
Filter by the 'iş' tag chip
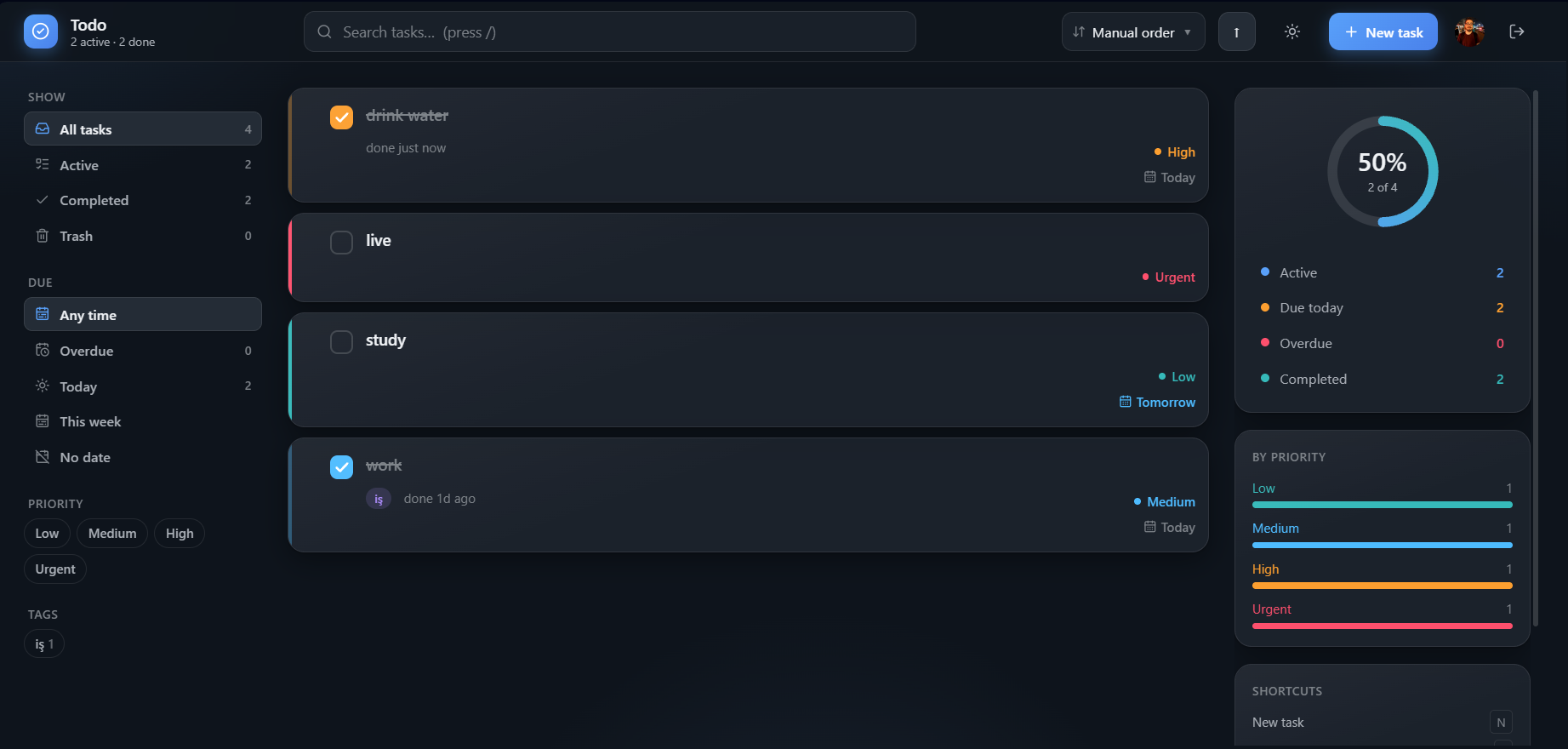44,644
